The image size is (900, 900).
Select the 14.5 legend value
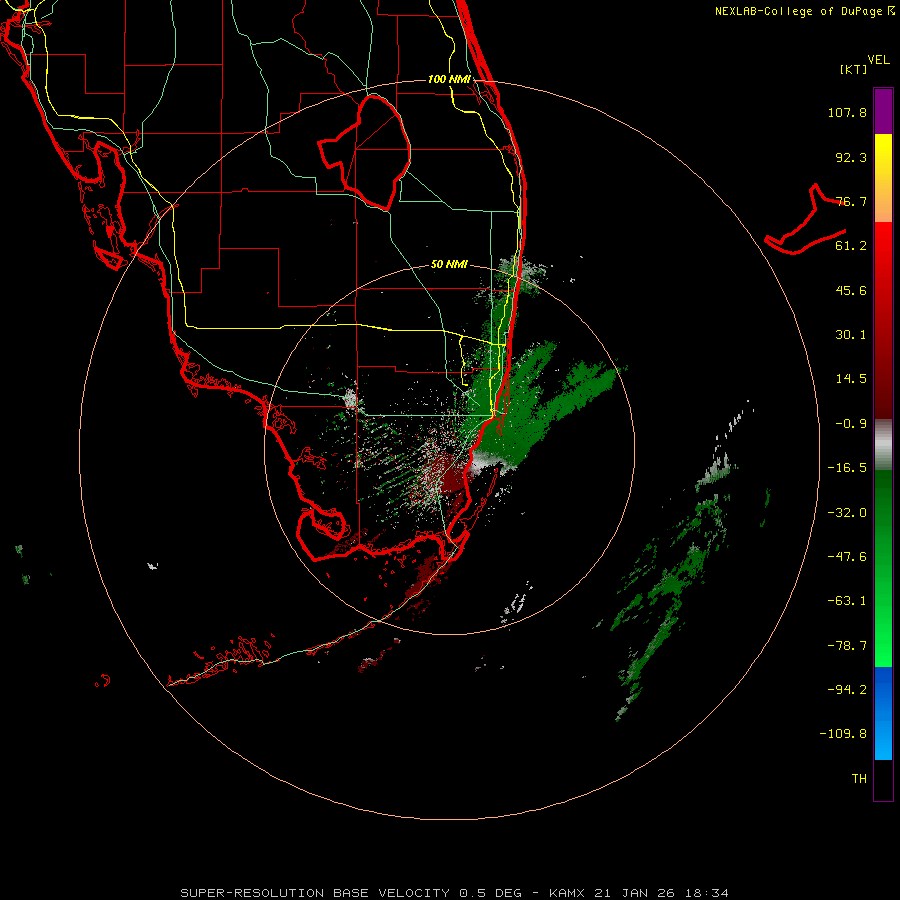[851, 379]
